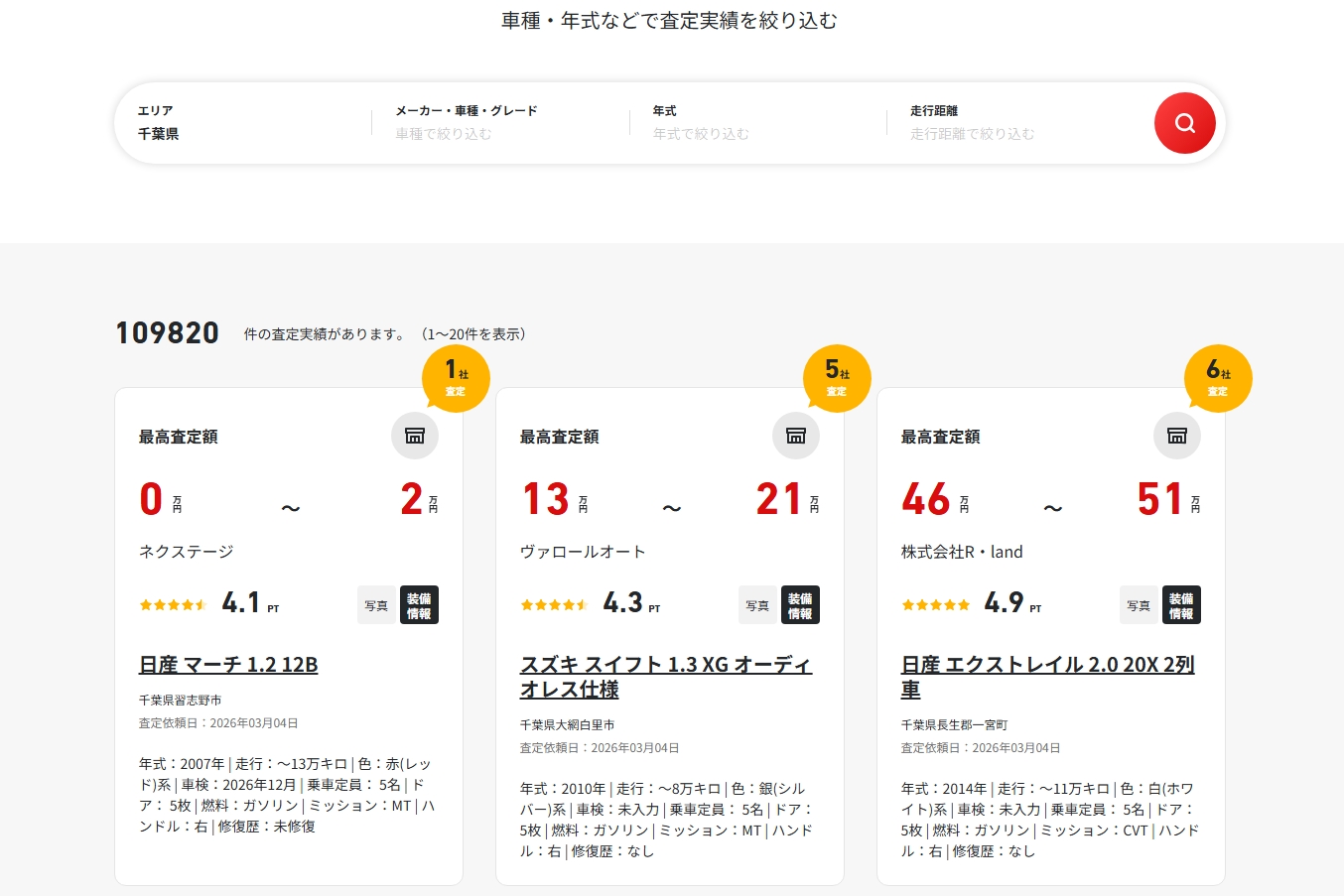Click 写真 tag on Nissan March card
The height and width of the screenshot is (896, 1344).
click(376, 605)
